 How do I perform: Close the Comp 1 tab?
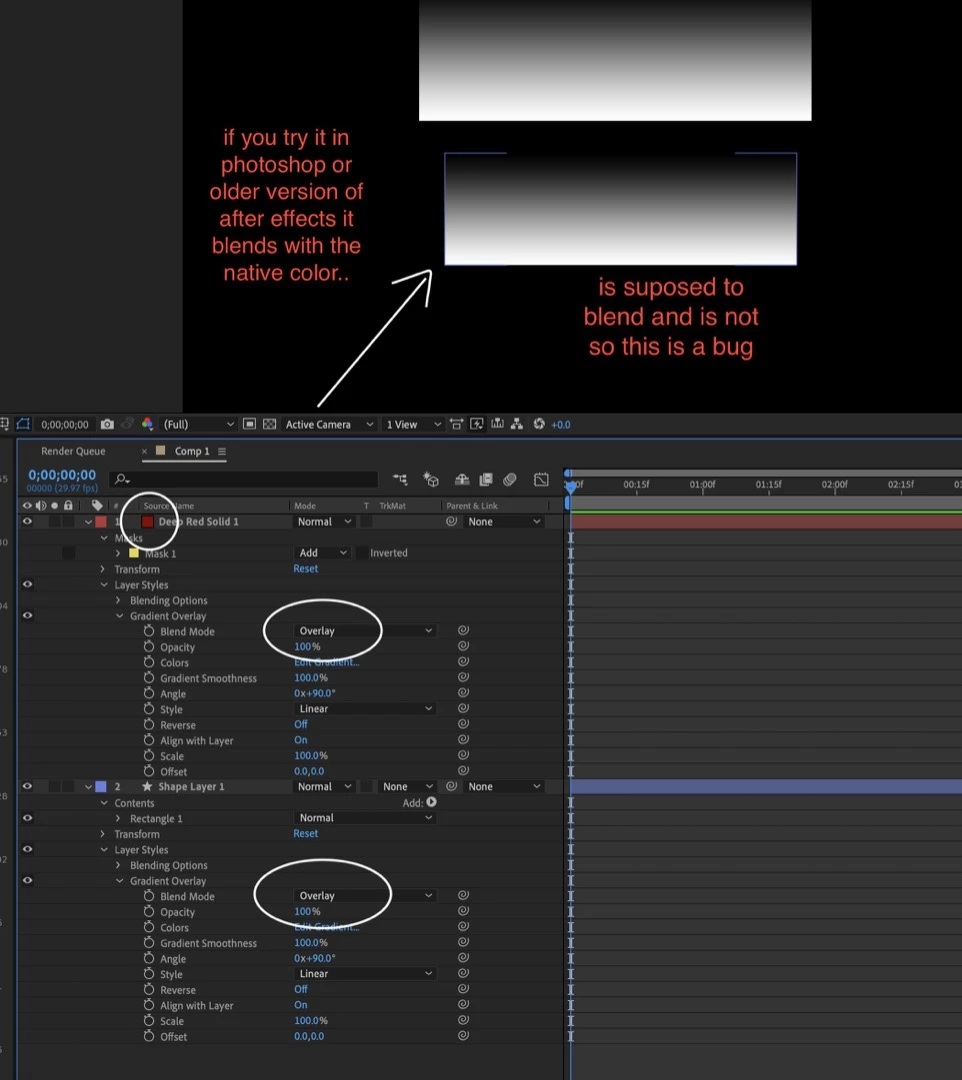[145, 451]
